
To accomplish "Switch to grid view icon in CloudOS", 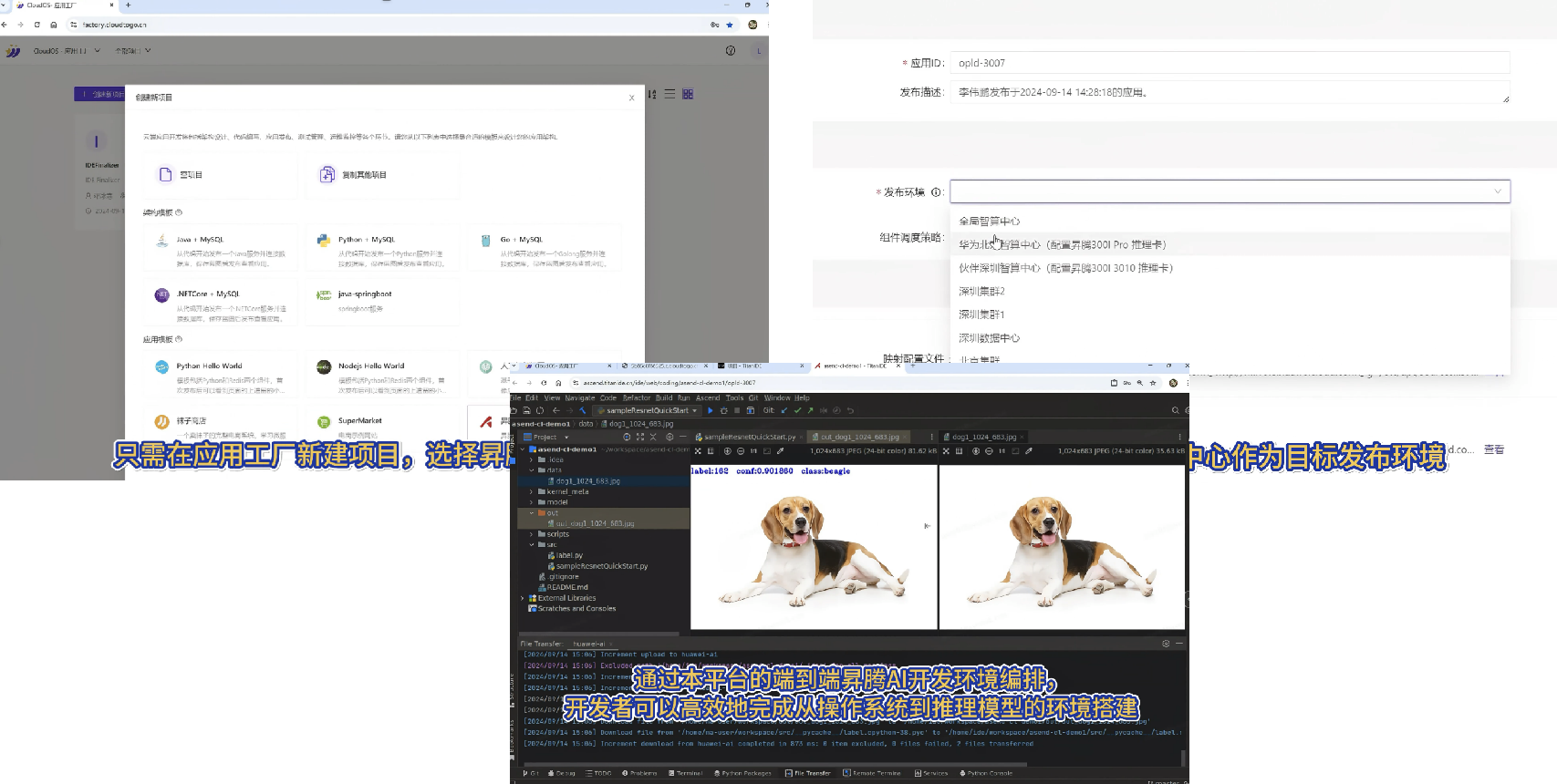I will point(688,94).
